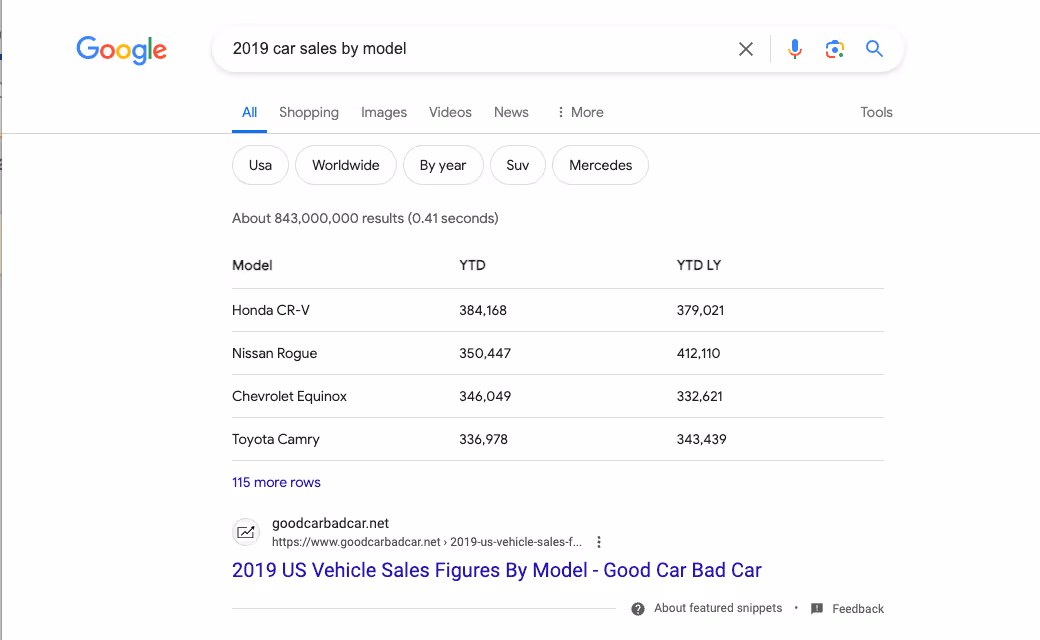The width and height of the screenshot is (1040, 640).
Task: Apply the Usa filter chip
Action: (260, 165)
